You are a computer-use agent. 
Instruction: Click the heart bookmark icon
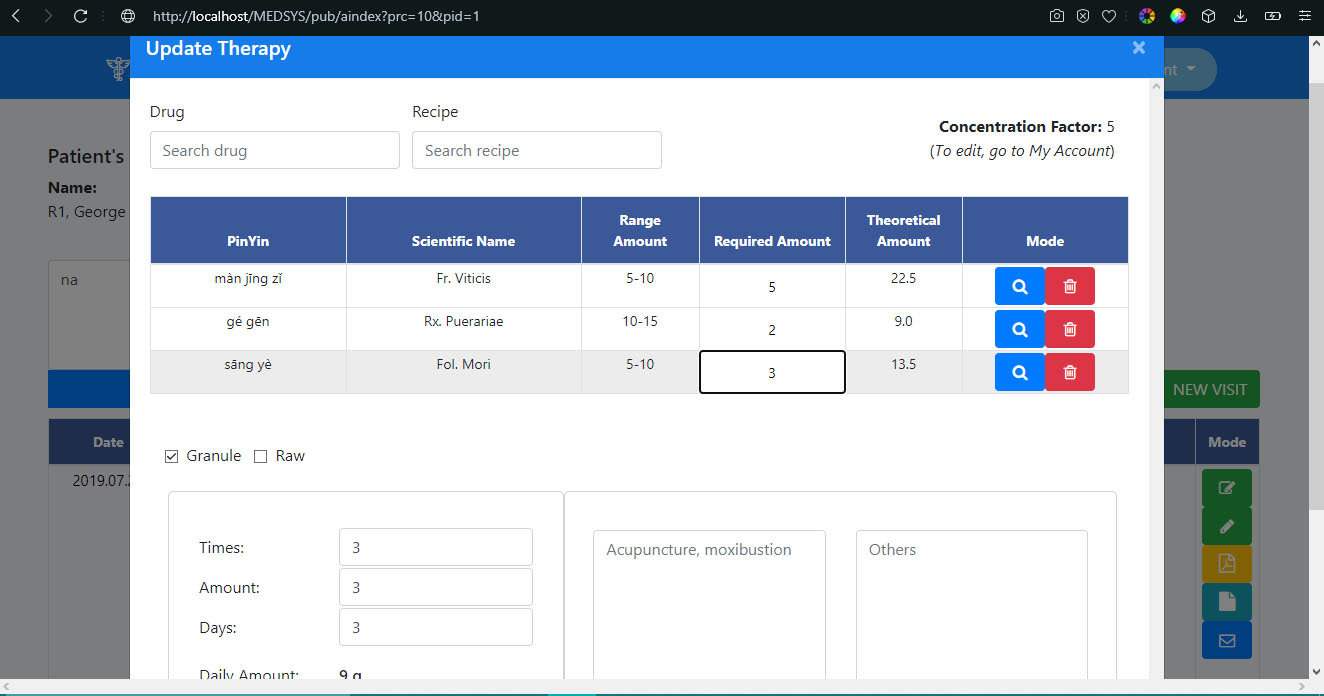[x=1109, y=16]
